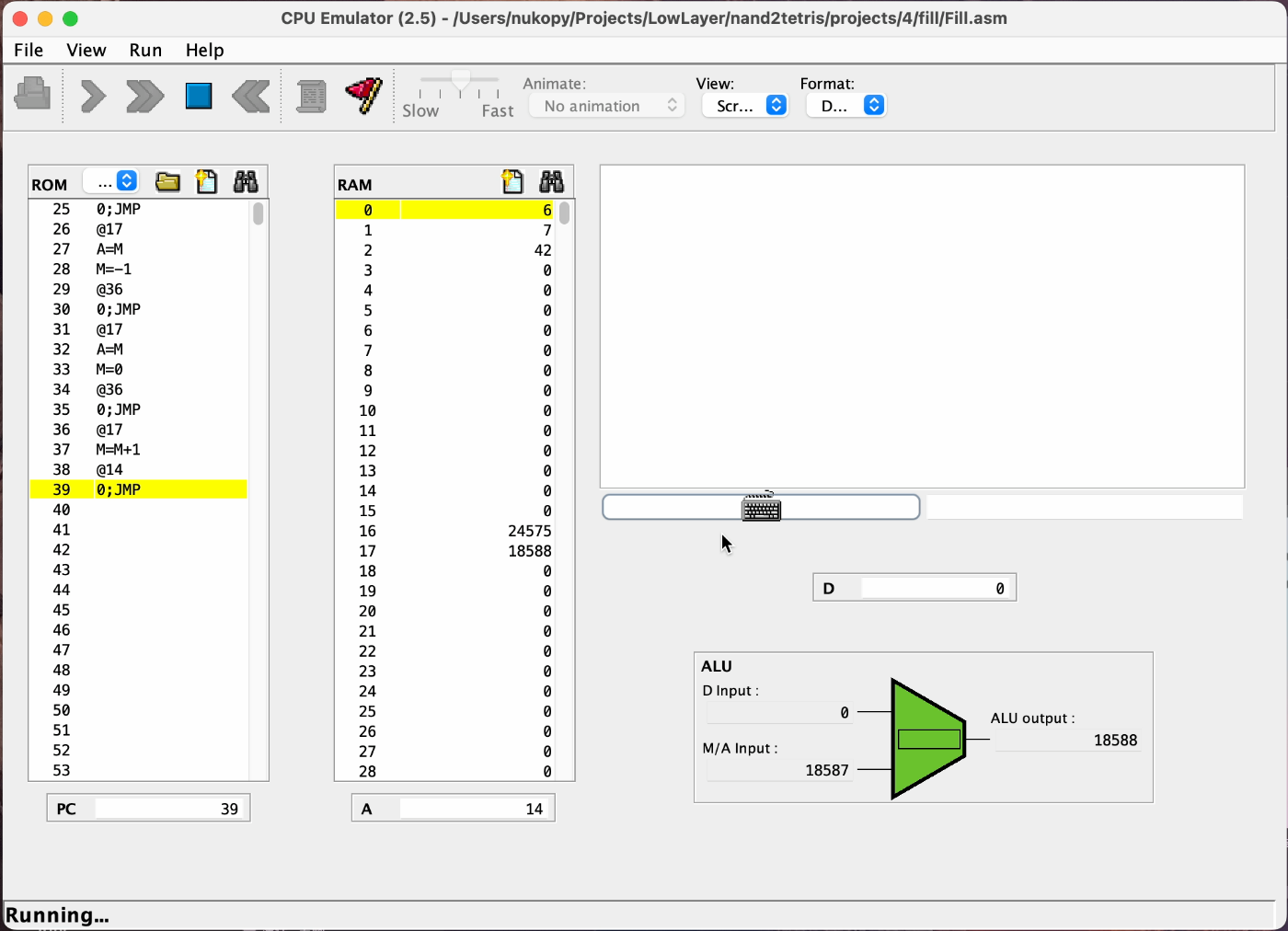Viewport: 1288px width, 931px height.
Task: Click the simulated screen display area
Action: click(922, 327)
